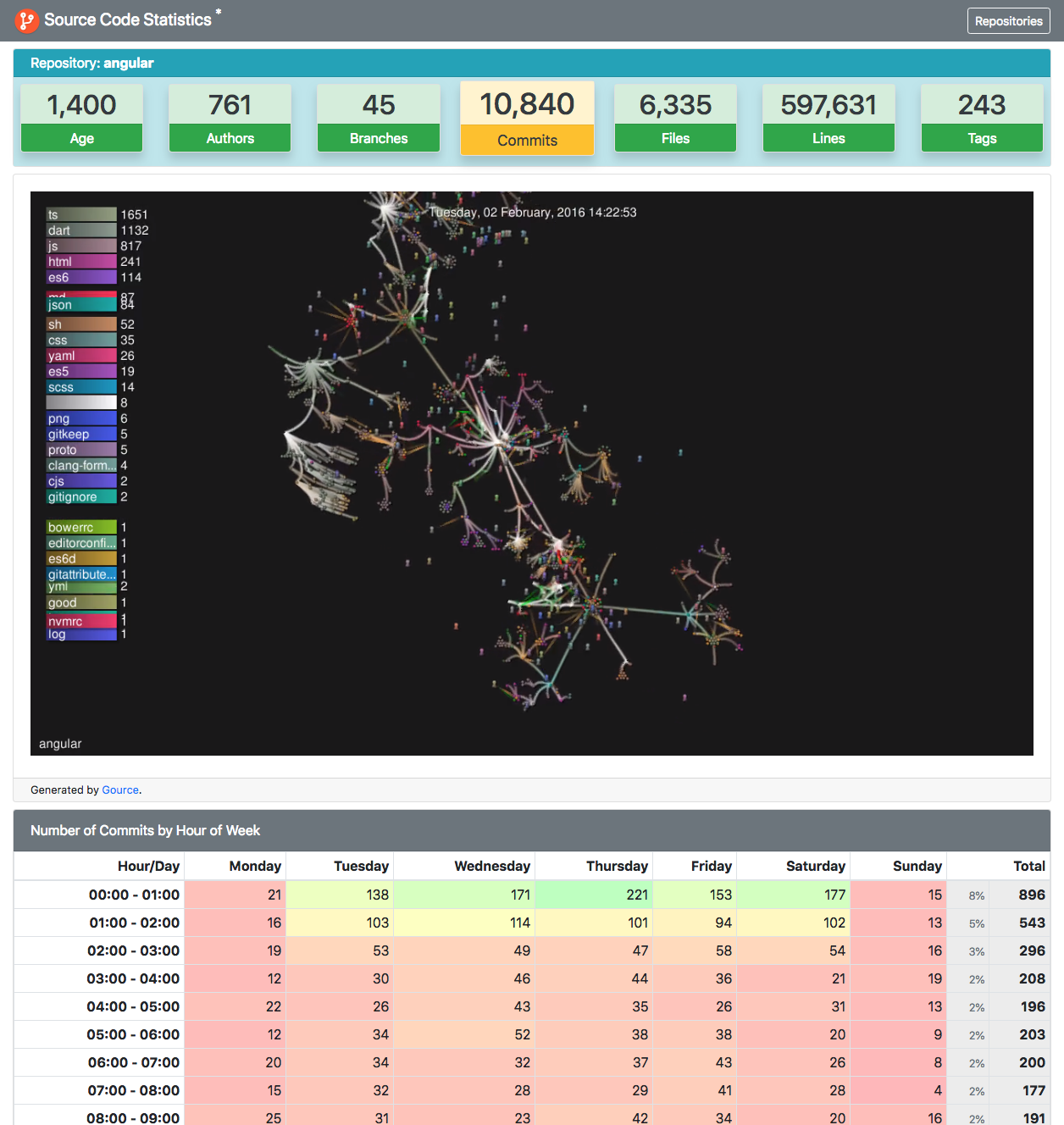Click the Gource visualization timestamp text
Image resolution: width=1064 pixels, height=1125 pixels.
click(x=533, y=212)
